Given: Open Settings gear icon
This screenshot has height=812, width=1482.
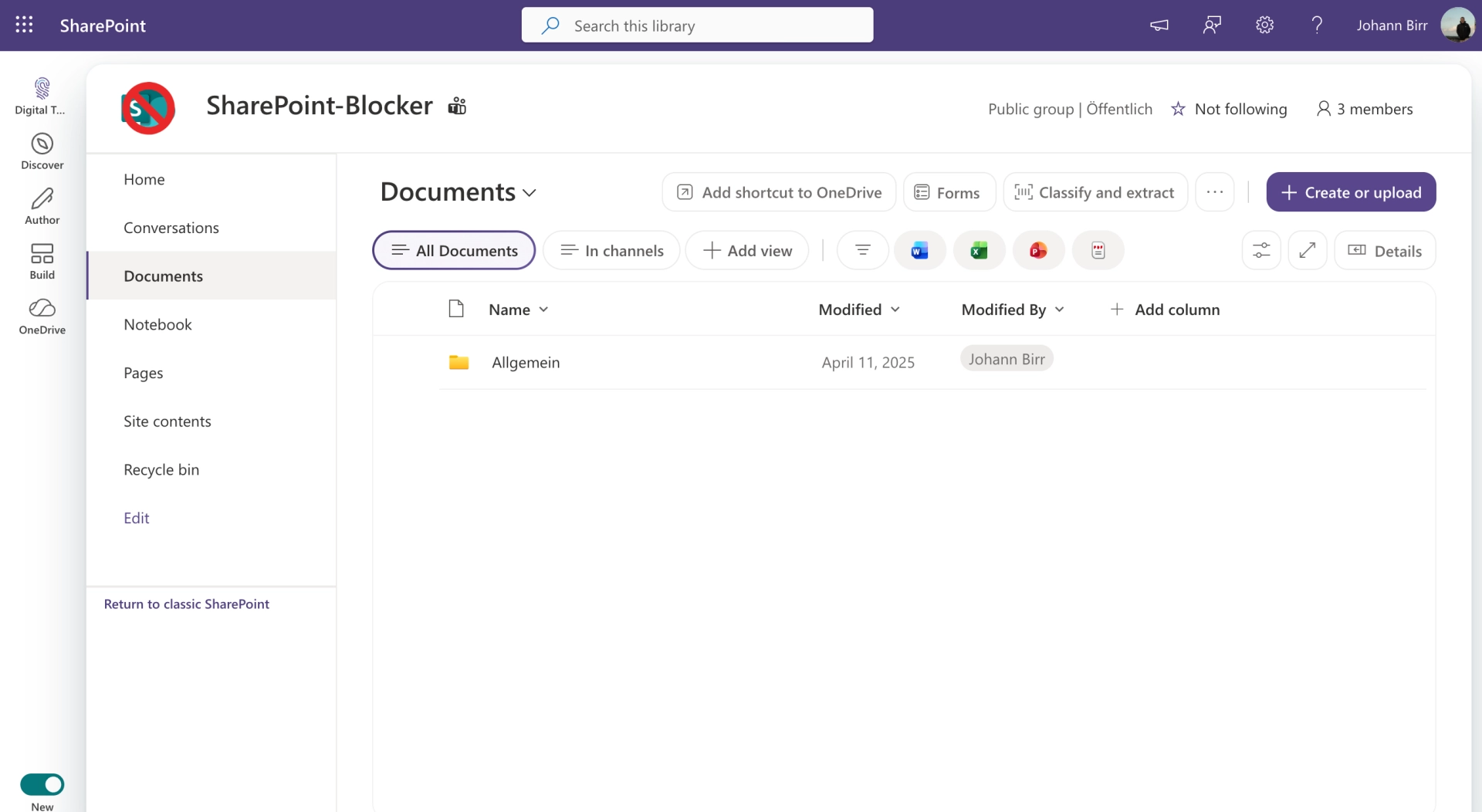Looking at the screenshot, I should coord(1264,25).
